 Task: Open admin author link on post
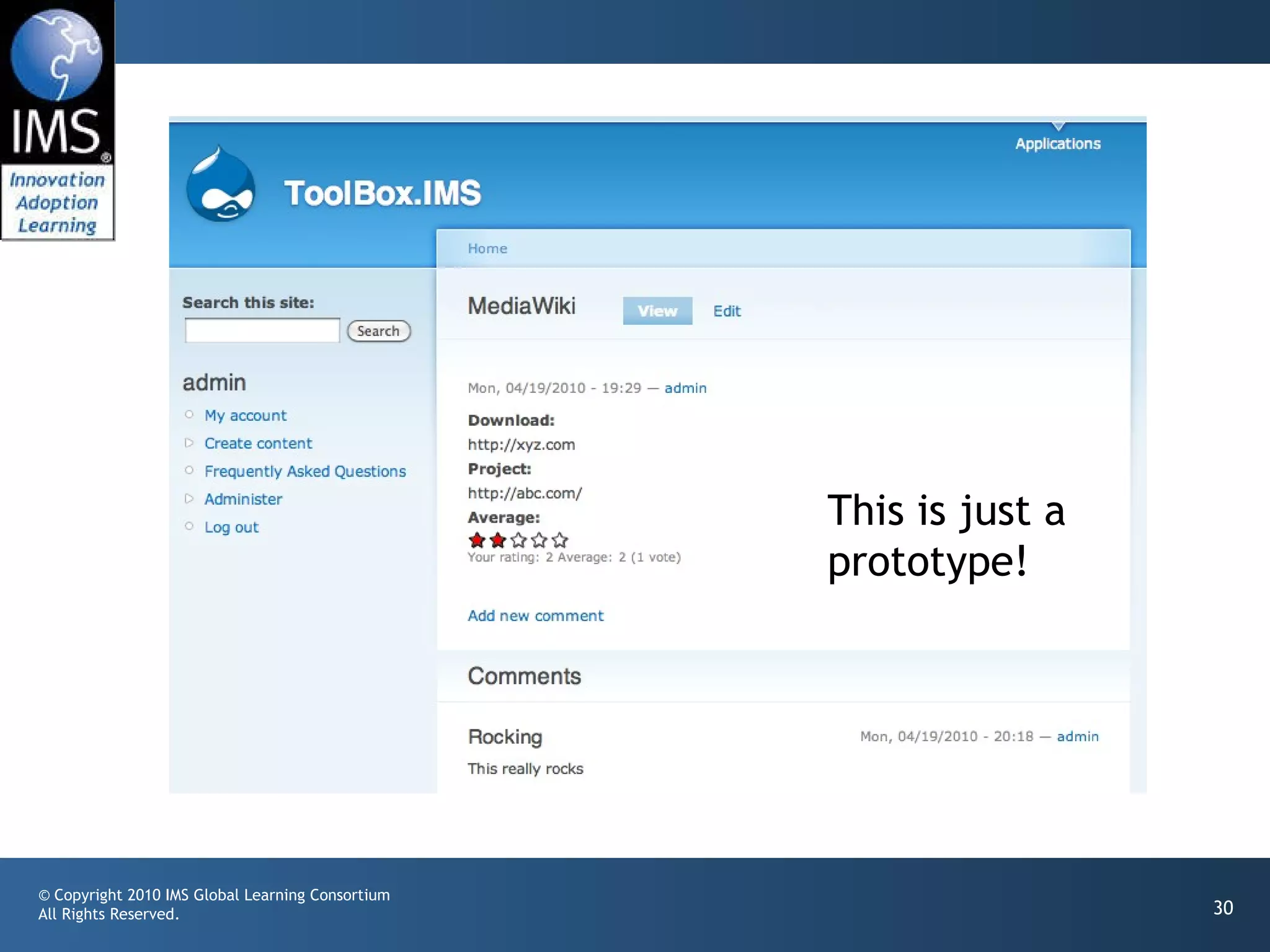point(685,388)
